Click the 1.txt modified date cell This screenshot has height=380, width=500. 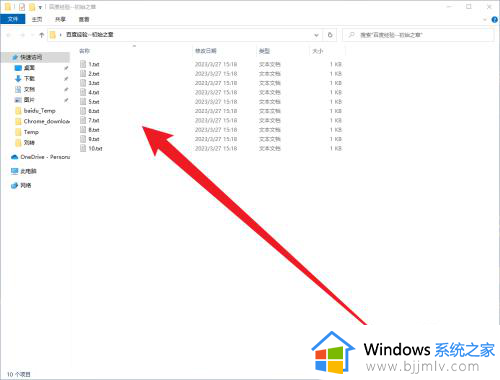click(216, 64)
